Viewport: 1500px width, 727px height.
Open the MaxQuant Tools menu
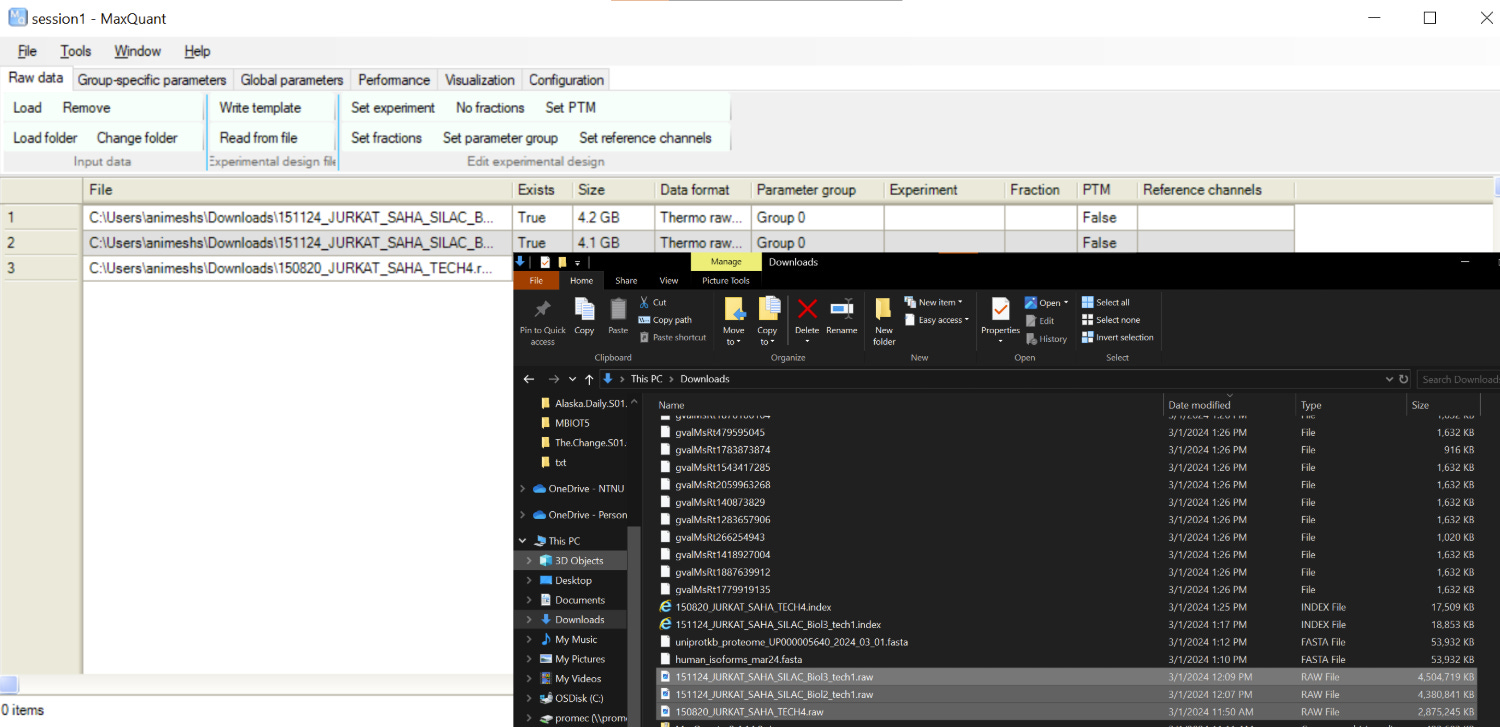[76, 51]
